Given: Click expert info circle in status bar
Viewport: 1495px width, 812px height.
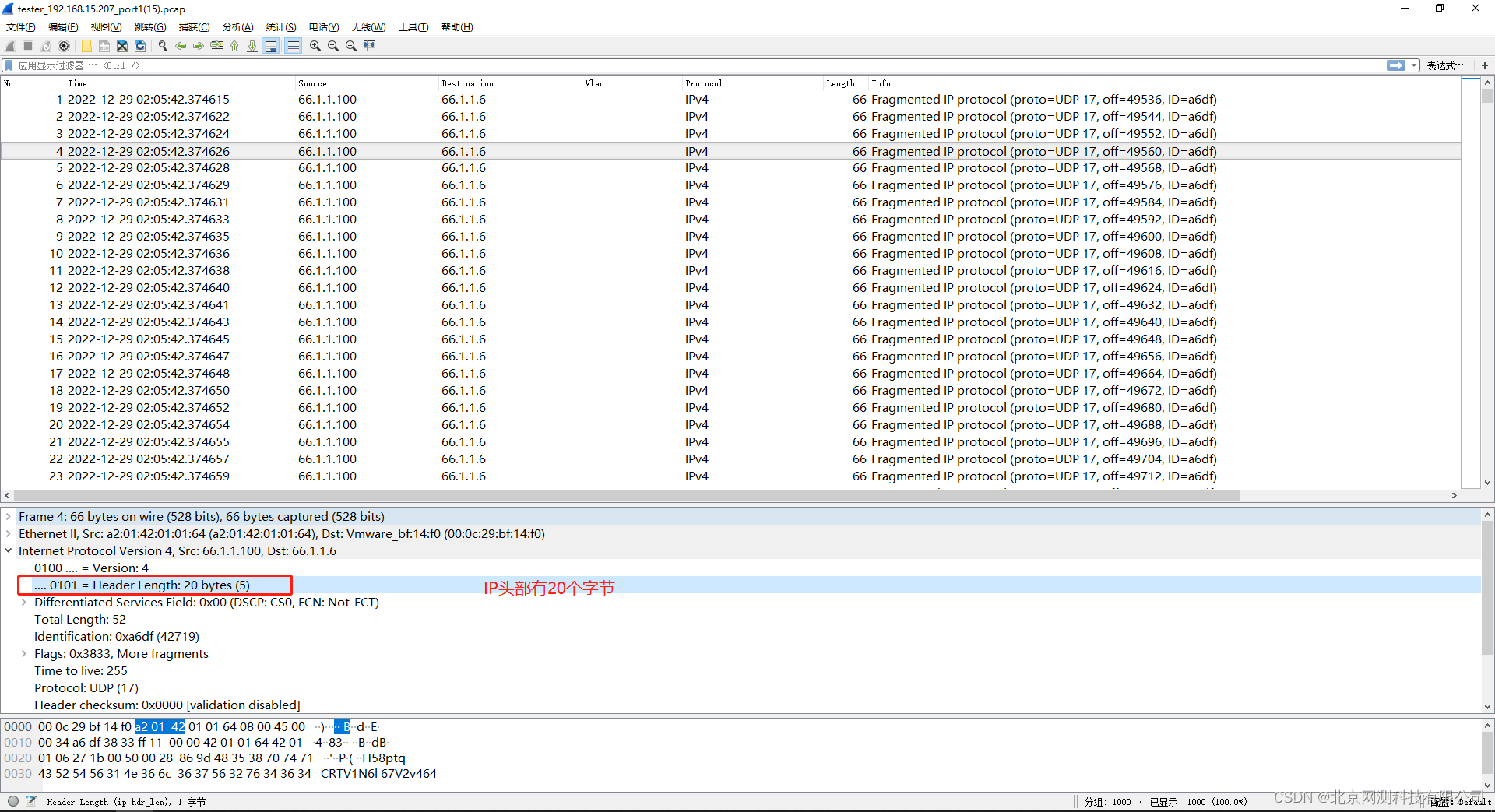Looking at the screenshot, I should point(13,801).
